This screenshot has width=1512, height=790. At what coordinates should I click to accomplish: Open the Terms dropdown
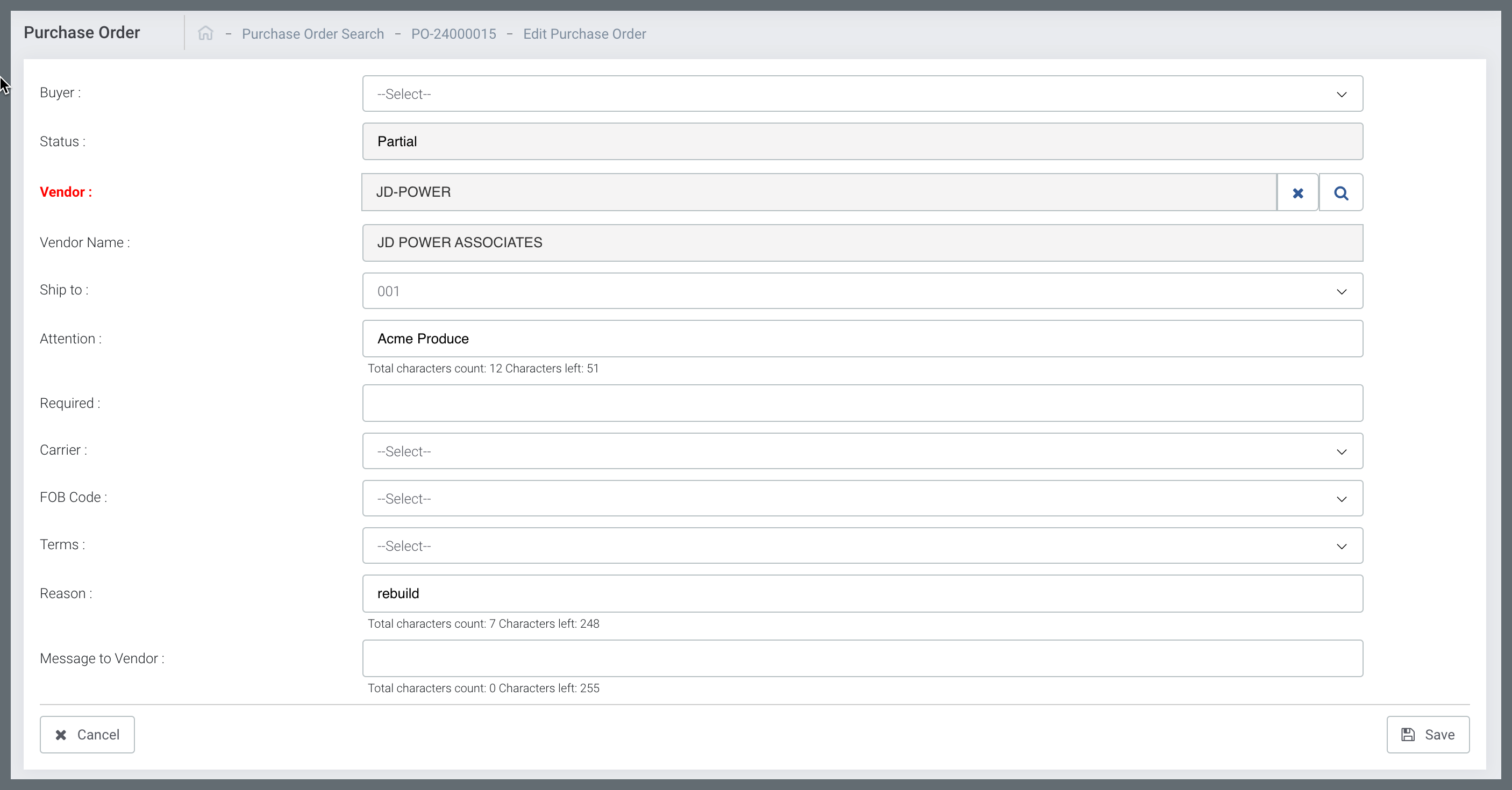[862, 546]
